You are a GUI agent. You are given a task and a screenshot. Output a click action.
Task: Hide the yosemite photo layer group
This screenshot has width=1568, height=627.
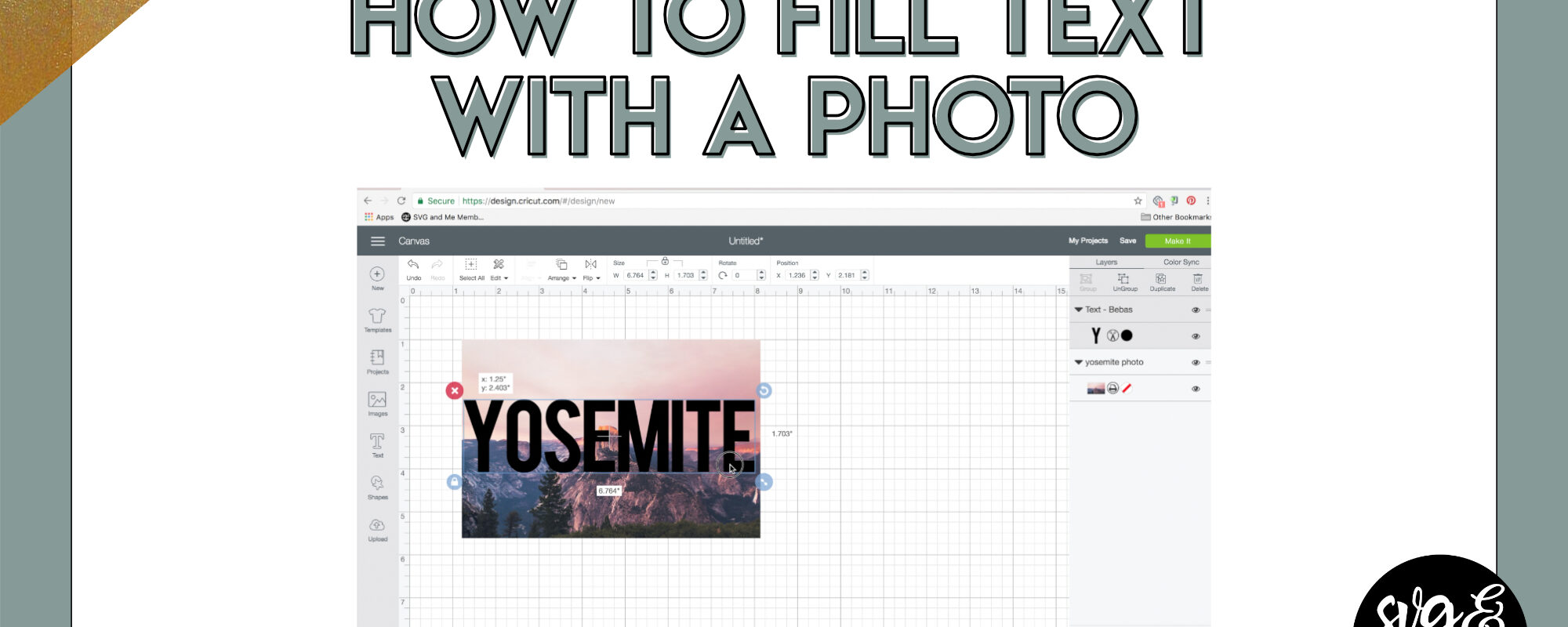click(1196, 362)
